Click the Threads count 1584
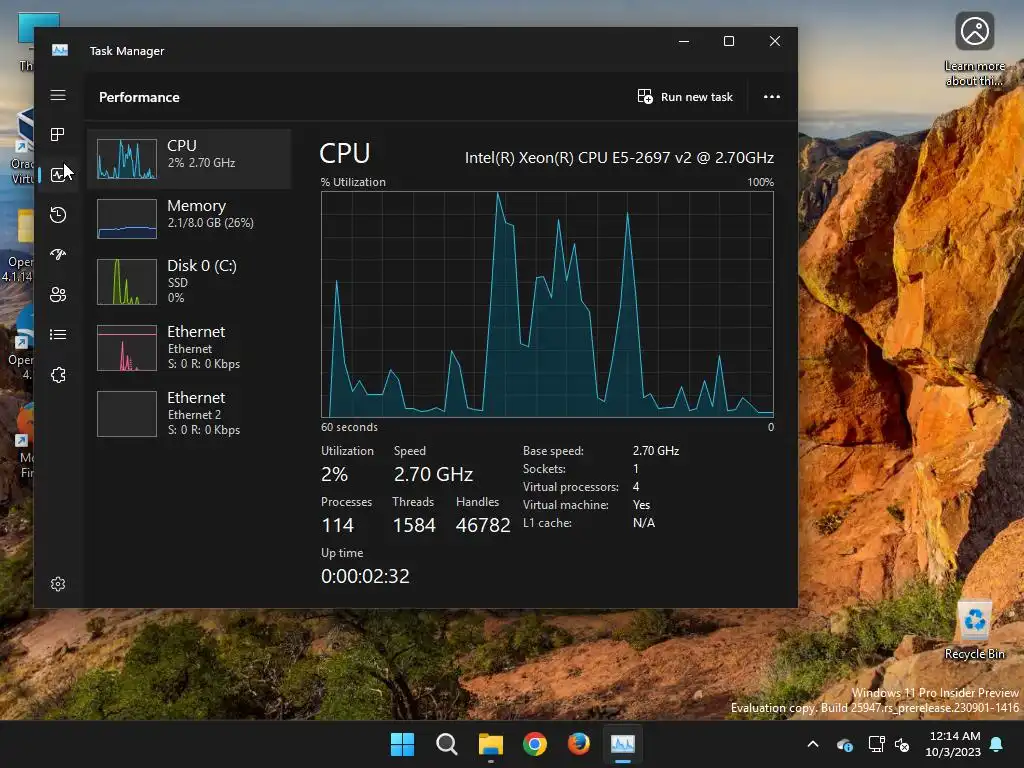Image resolution: width=1024 pixels, height=768 pixels. click(414, 525)
